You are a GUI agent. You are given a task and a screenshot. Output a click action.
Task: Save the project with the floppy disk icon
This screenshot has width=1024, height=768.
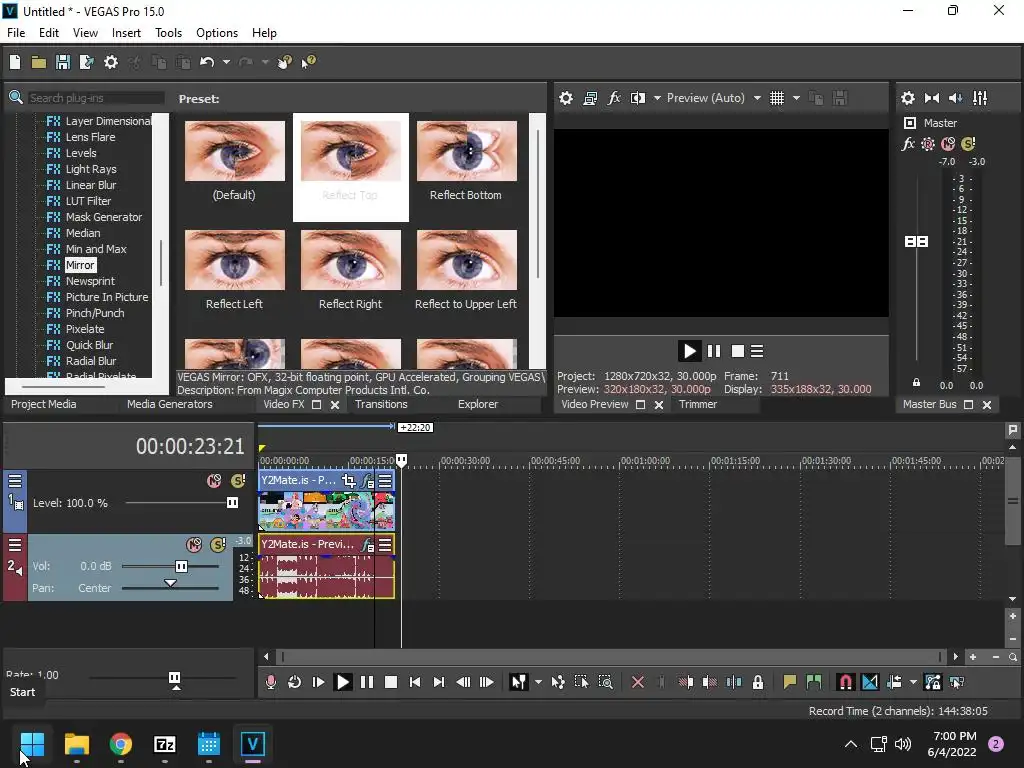[63, 62]
